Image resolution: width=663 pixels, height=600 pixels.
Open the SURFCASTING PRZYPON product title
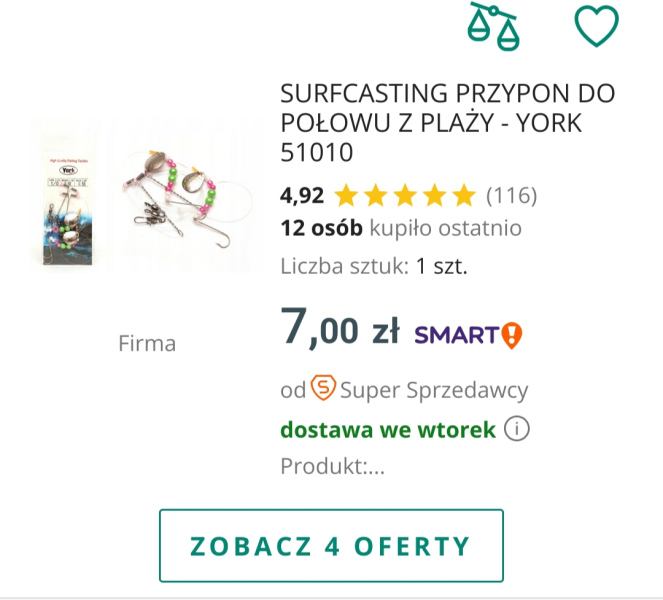coord(447,123)
